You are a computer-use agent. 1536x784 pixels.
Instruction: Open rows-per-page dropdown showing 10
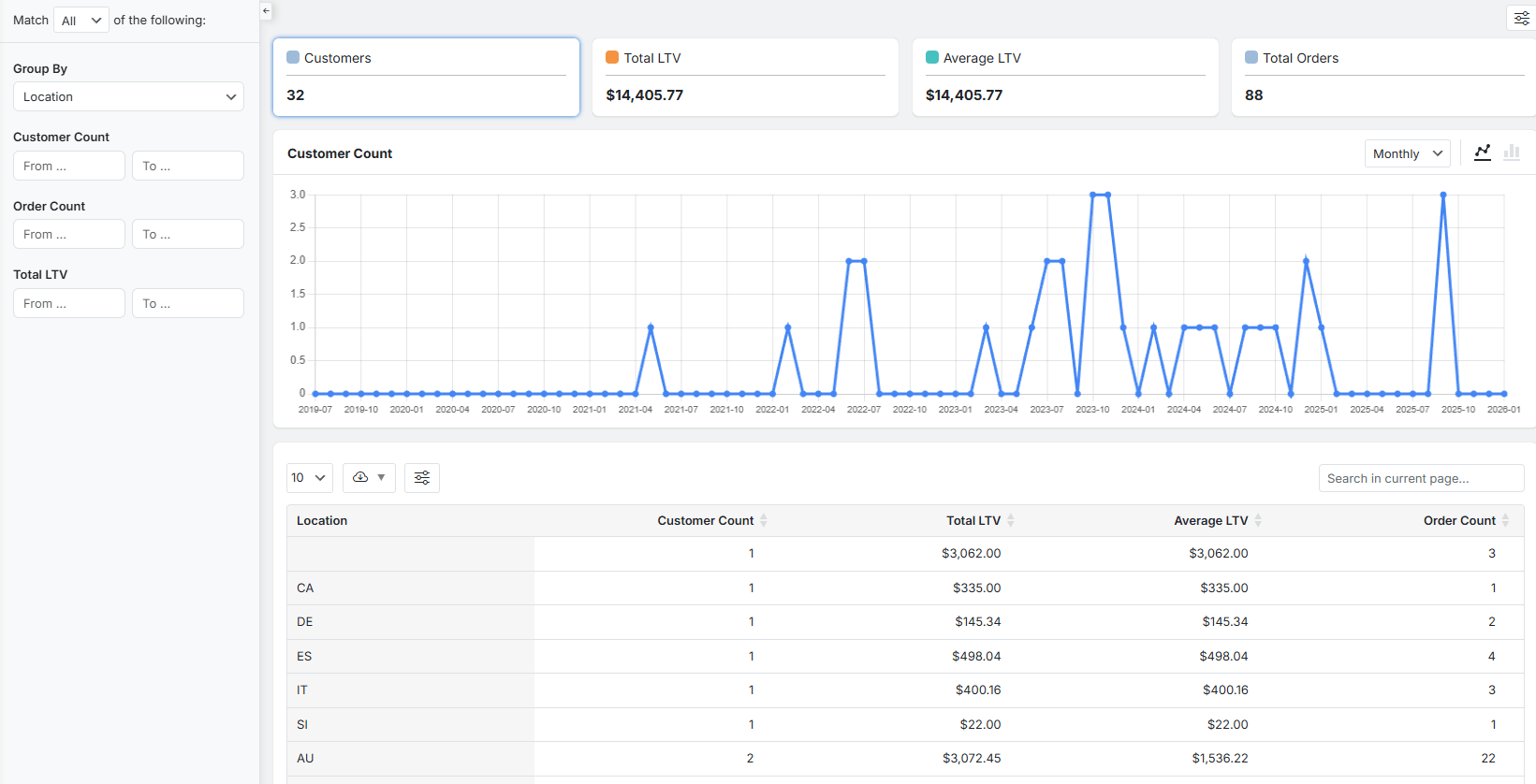tap(309, 478)
